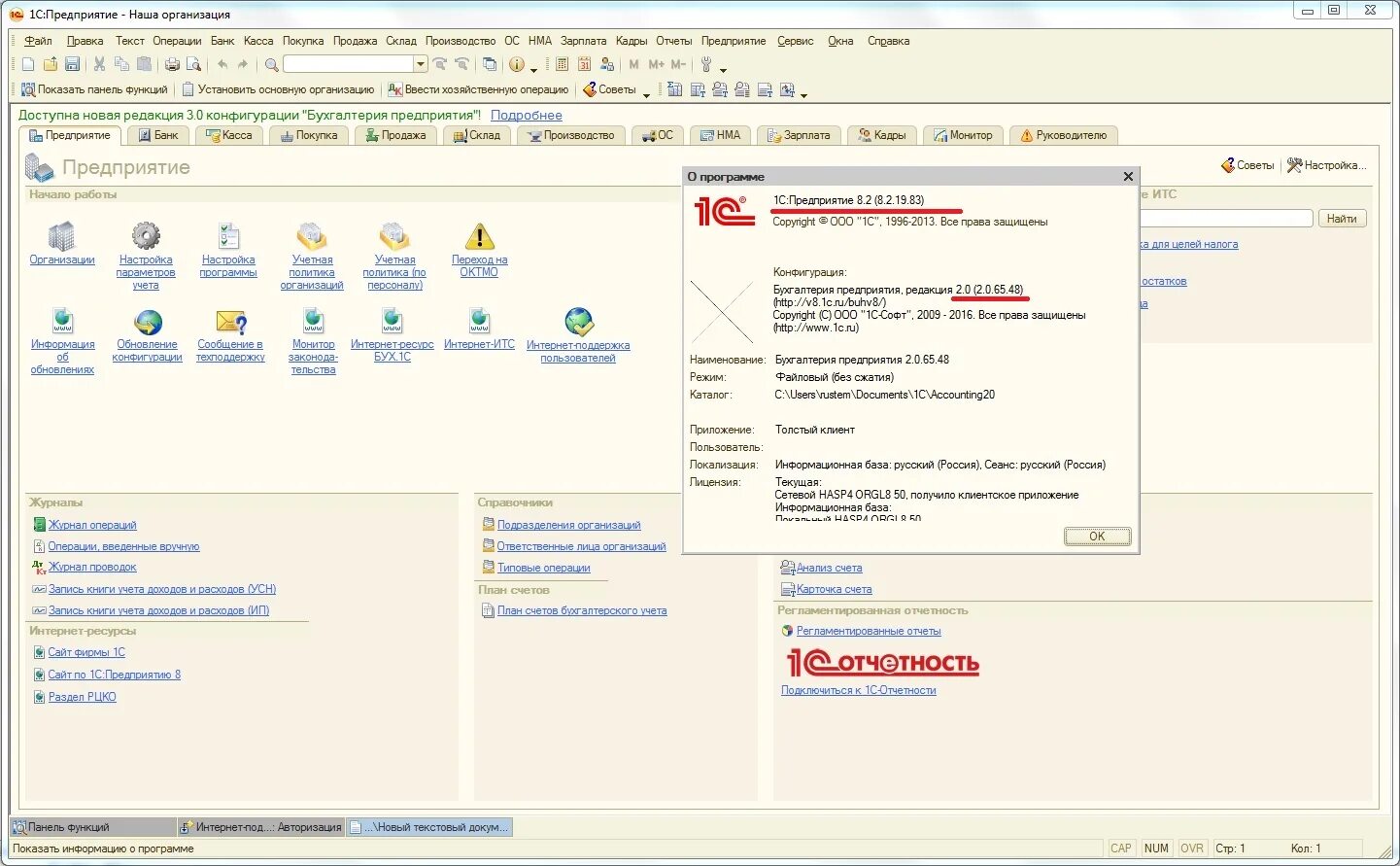
Task: Open the Карточка счета link
Action: coord(834,589)
